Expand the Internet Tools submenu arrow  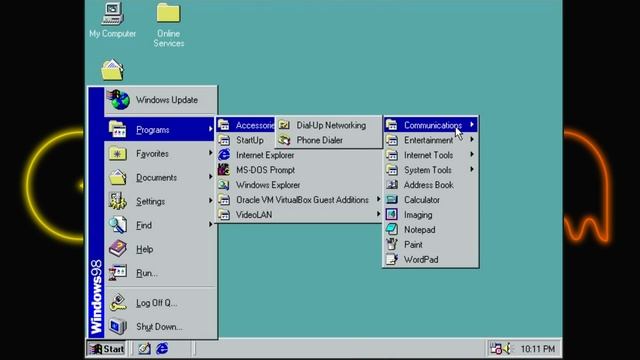472,154
